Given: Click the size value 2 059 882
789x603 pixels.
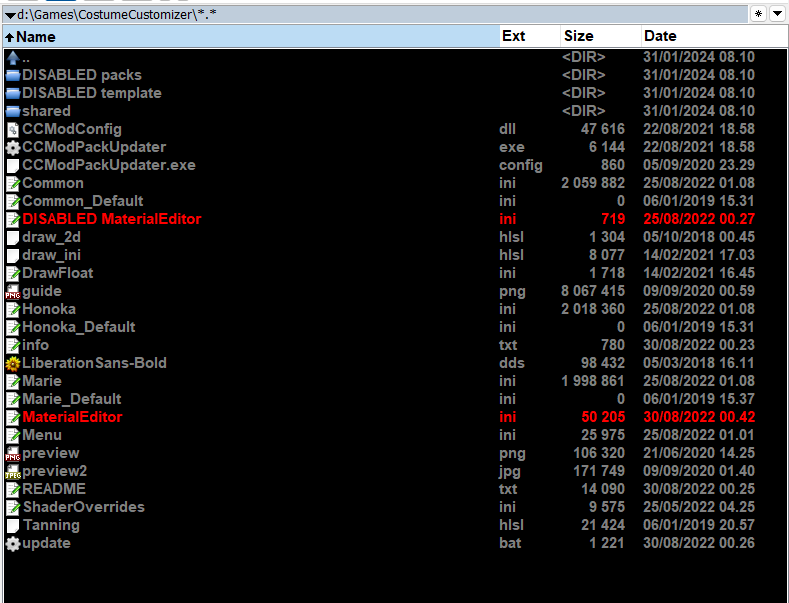Looking at the screenshot, I should [x=593, y=183].
